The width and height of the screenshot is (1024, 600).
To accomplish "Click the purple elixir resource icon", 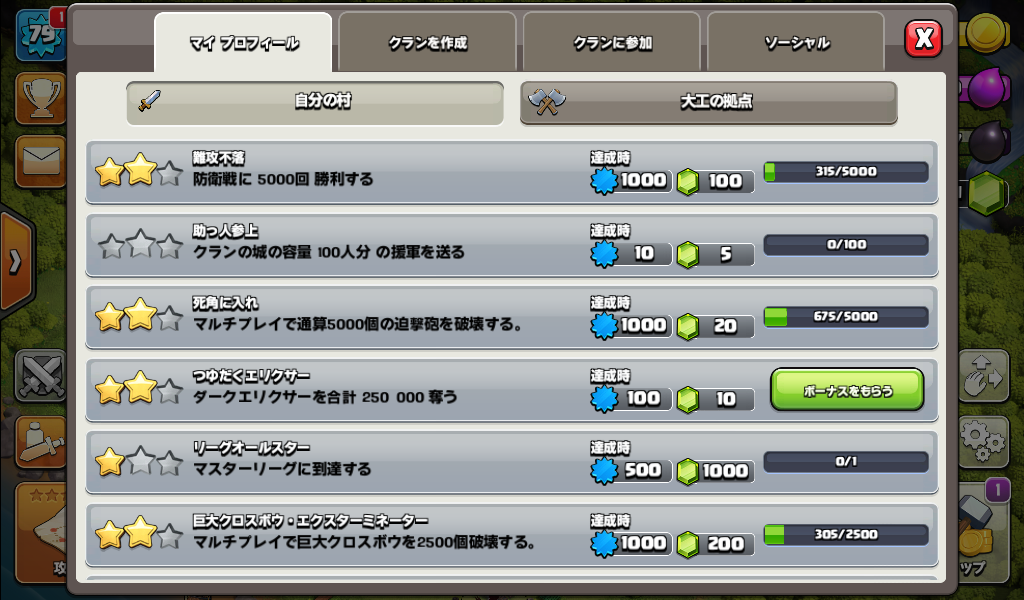I will click(989, 87).
